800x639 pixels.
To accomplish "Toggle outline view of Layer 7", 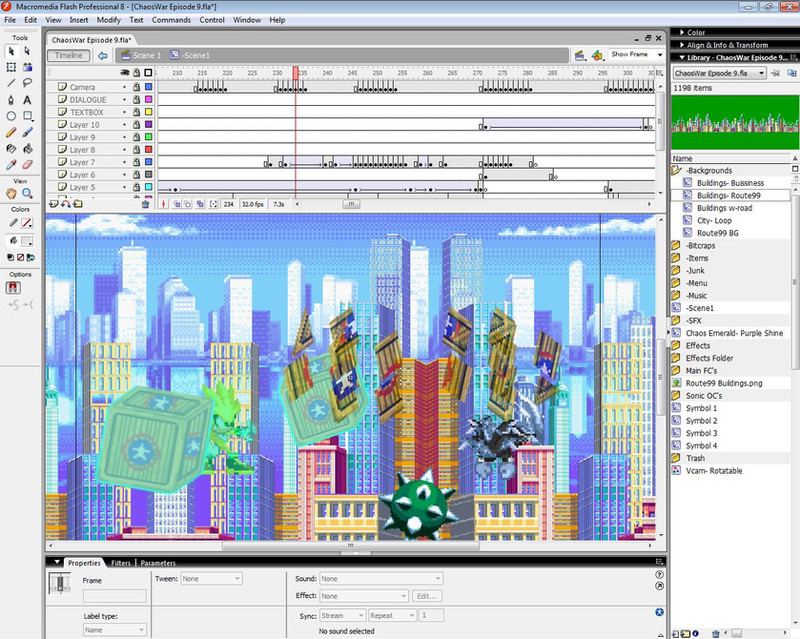I will point(148,162).
